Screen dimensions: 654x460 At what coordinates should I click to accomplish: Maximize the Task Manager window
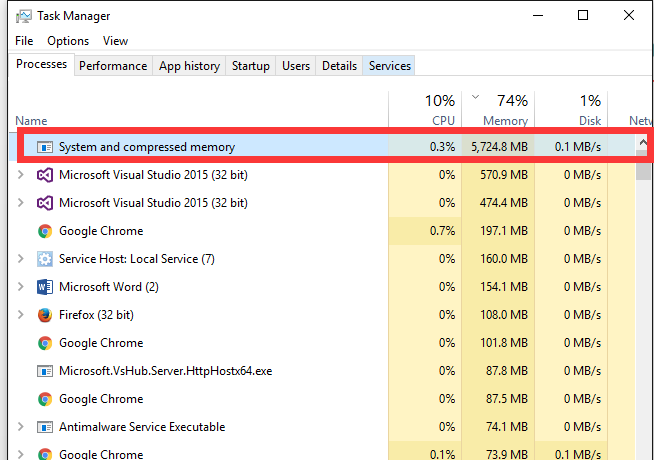(x=583, y=16)
